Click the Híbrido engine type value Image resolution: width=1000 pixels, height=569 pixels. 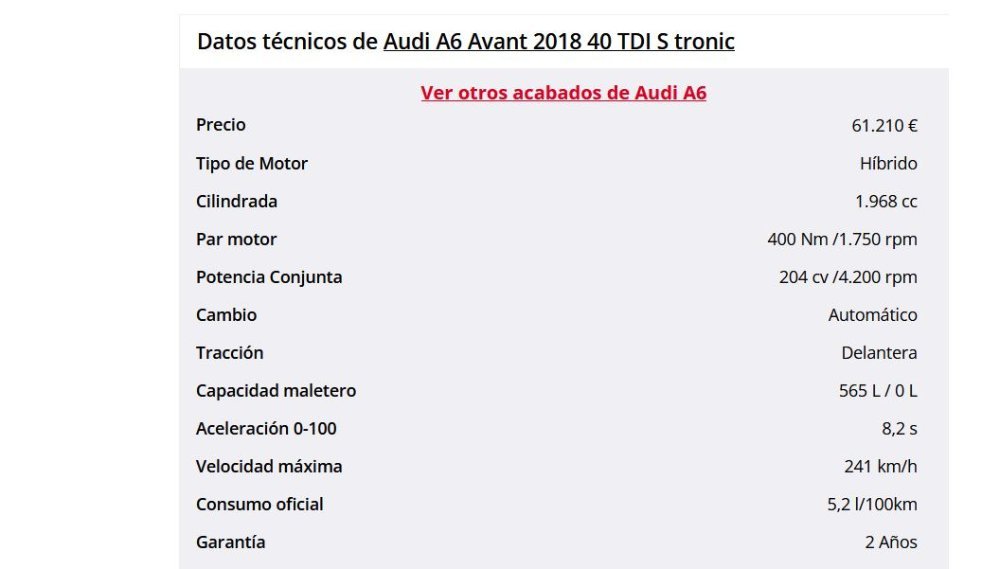tap(888, 163)
